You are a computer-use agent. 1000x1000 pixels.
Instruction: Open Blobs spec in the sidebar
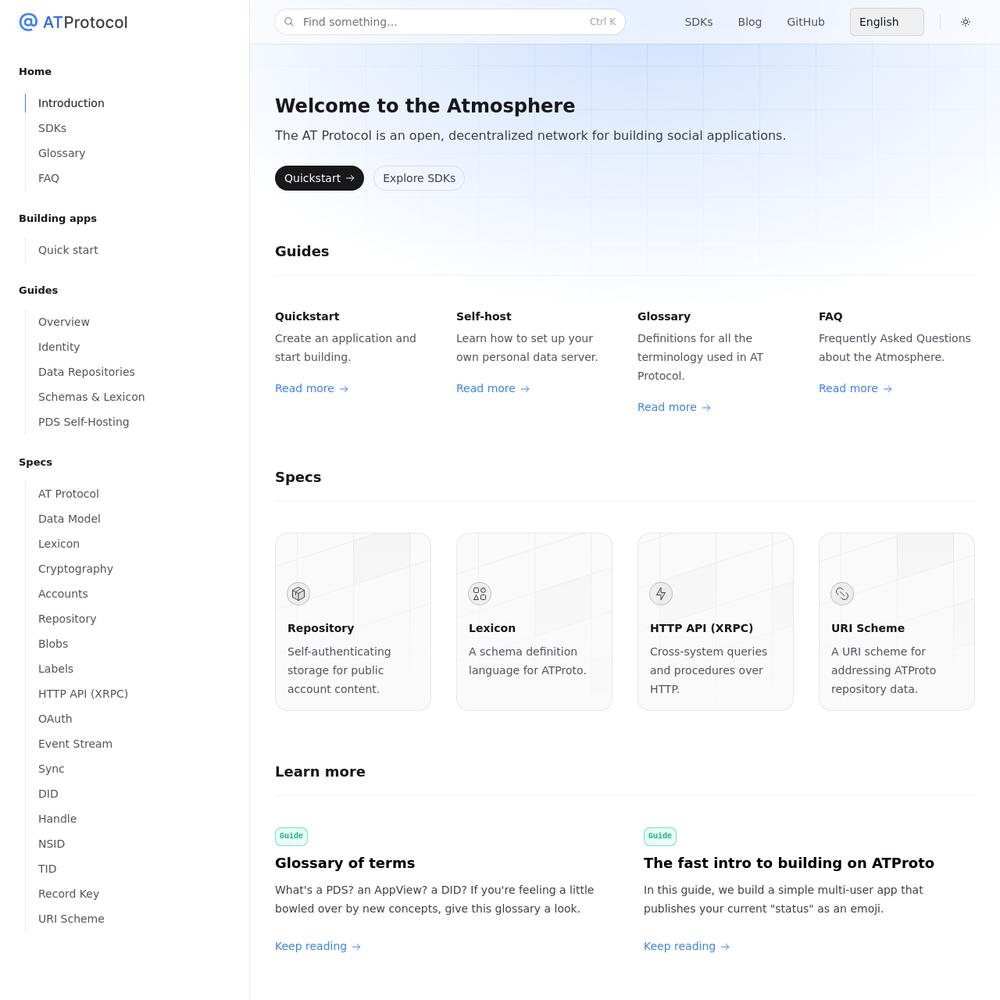coord(53,643)
